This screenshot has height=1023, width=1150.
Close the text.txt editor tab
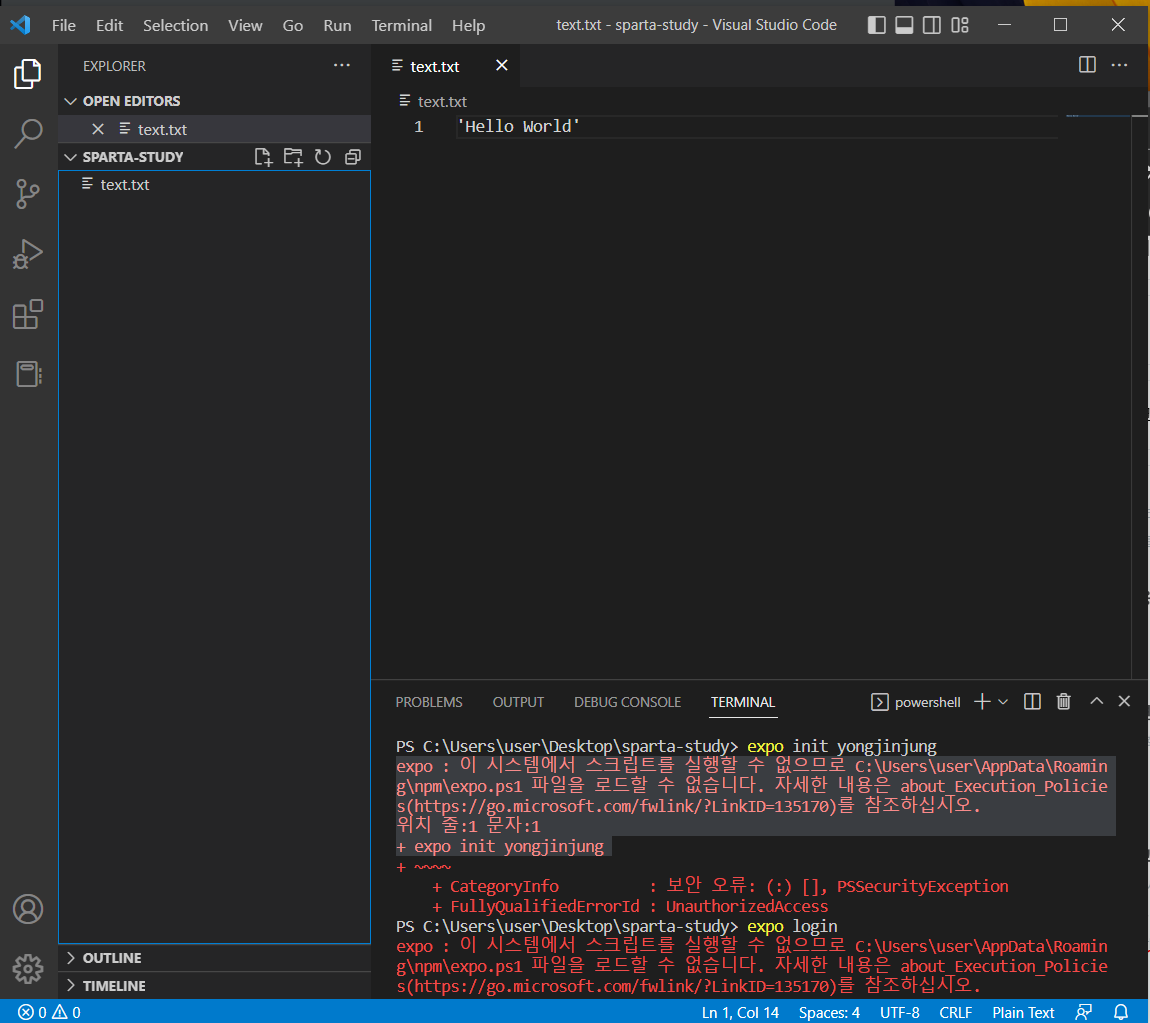click(502, 65)
